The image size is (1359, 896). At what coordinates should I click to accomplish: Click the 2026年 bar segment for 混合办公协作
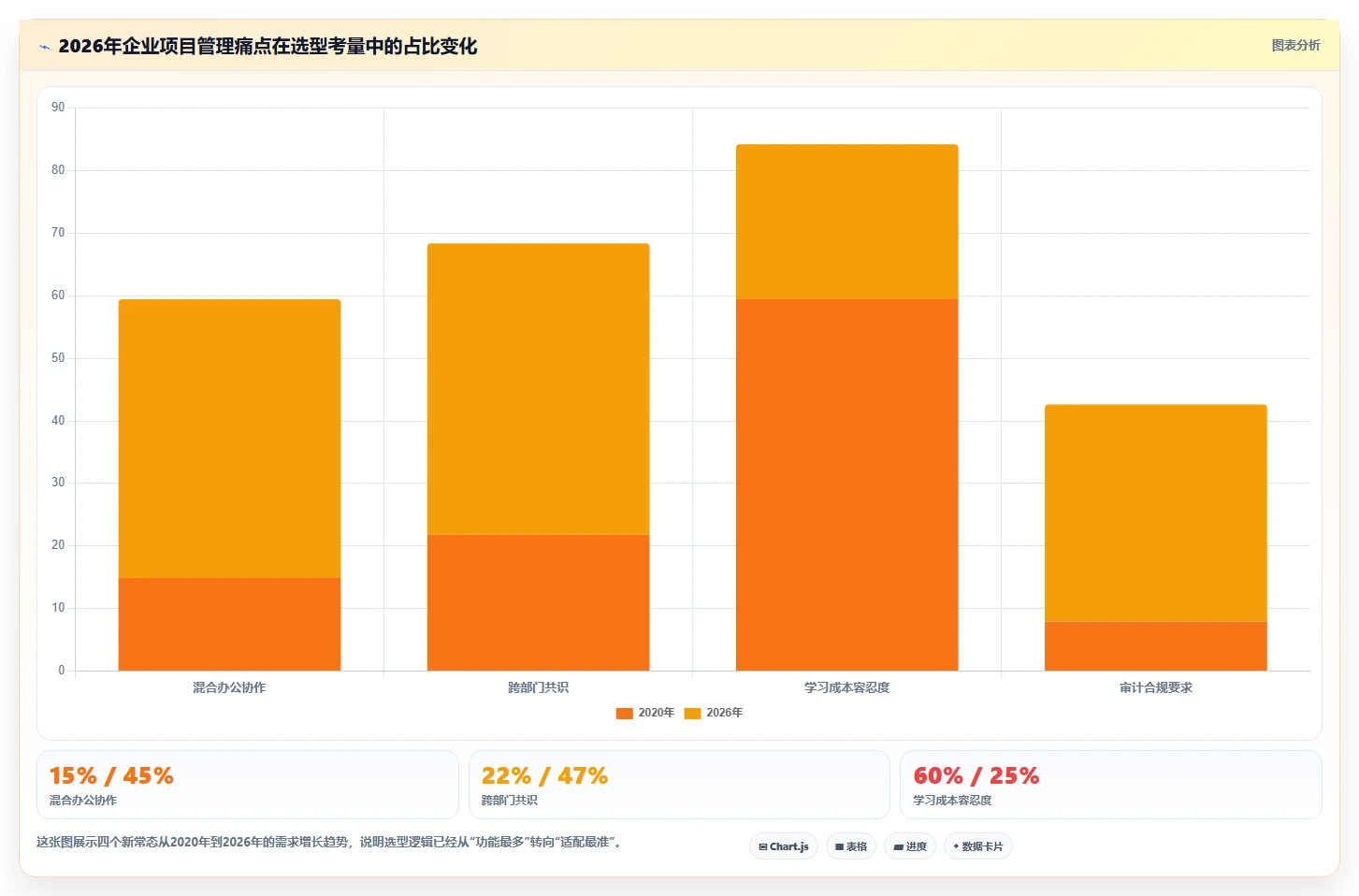coord(229,439)
